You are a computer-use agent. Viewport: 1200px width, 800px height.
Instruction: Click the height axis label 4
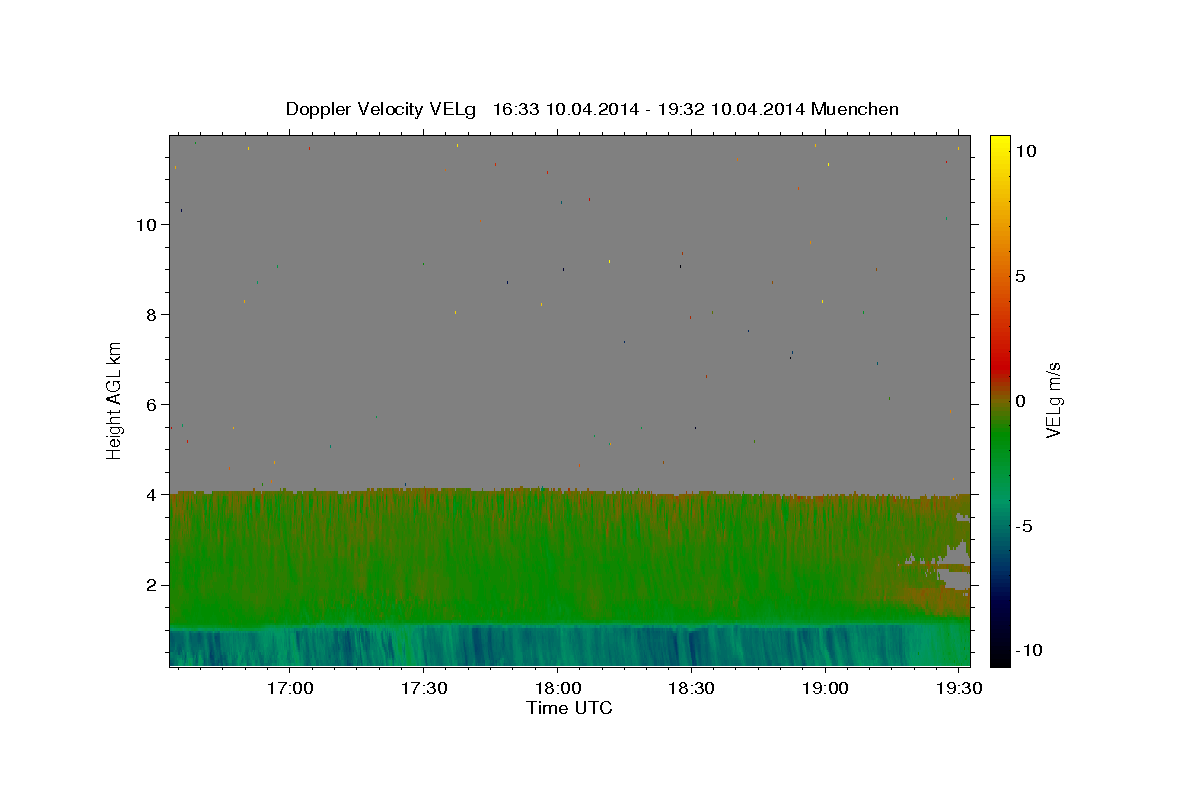point(152,495)
